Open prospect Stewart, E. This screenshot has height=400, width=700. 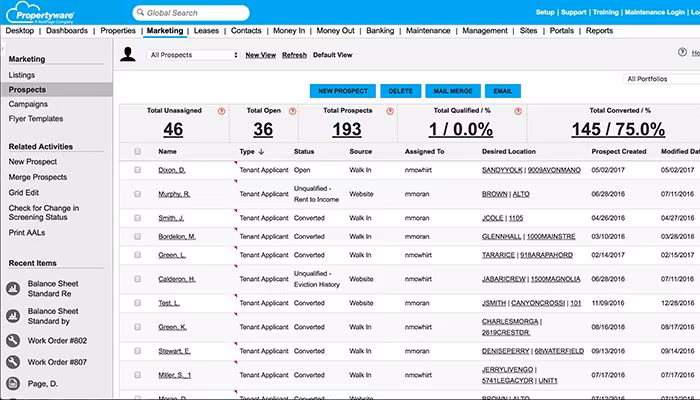pos(175,351)
